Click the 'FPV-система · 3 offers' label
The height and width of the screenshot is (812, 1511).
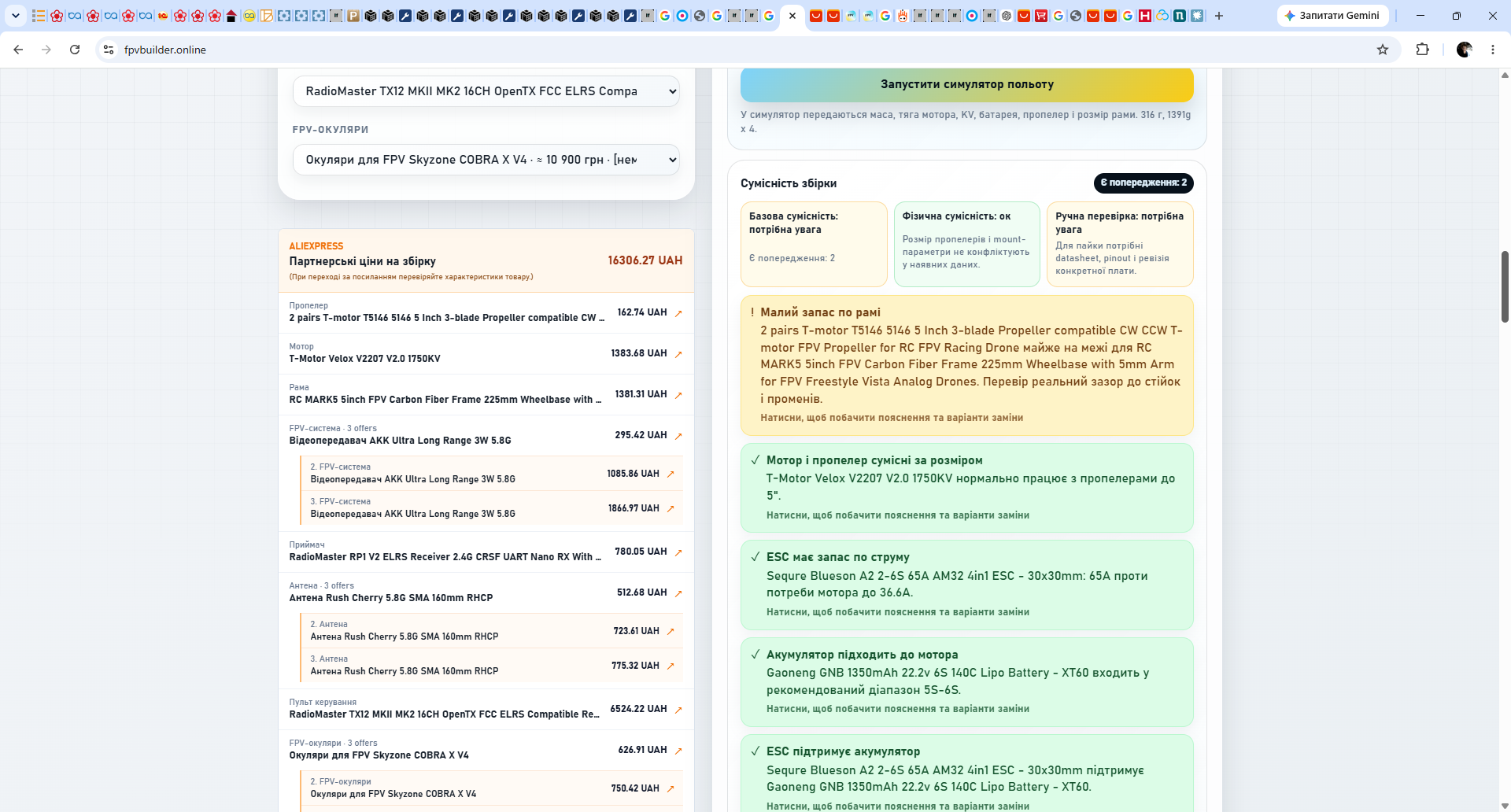(333, 429)
